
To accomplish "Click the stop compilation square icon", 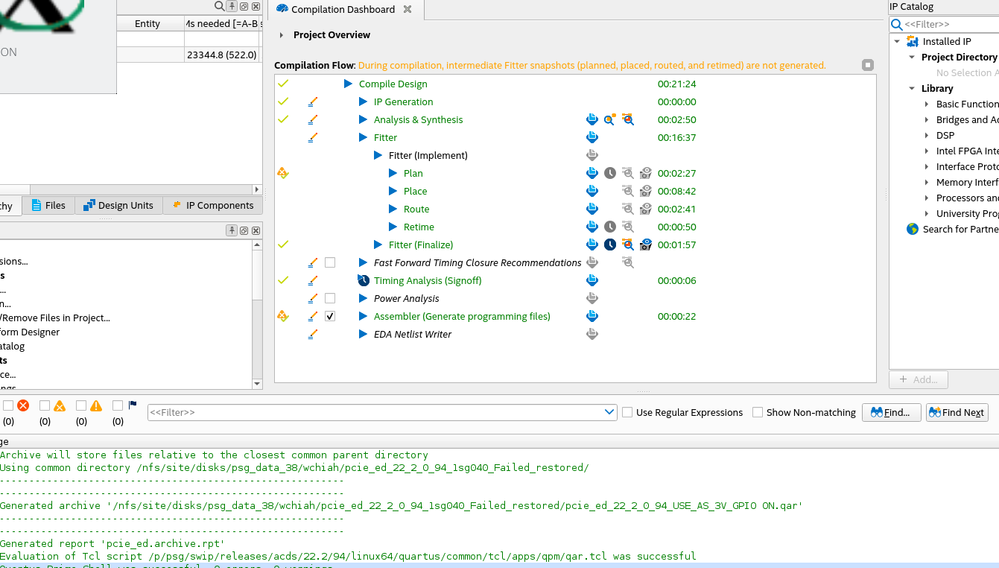I will click(868, 65).
